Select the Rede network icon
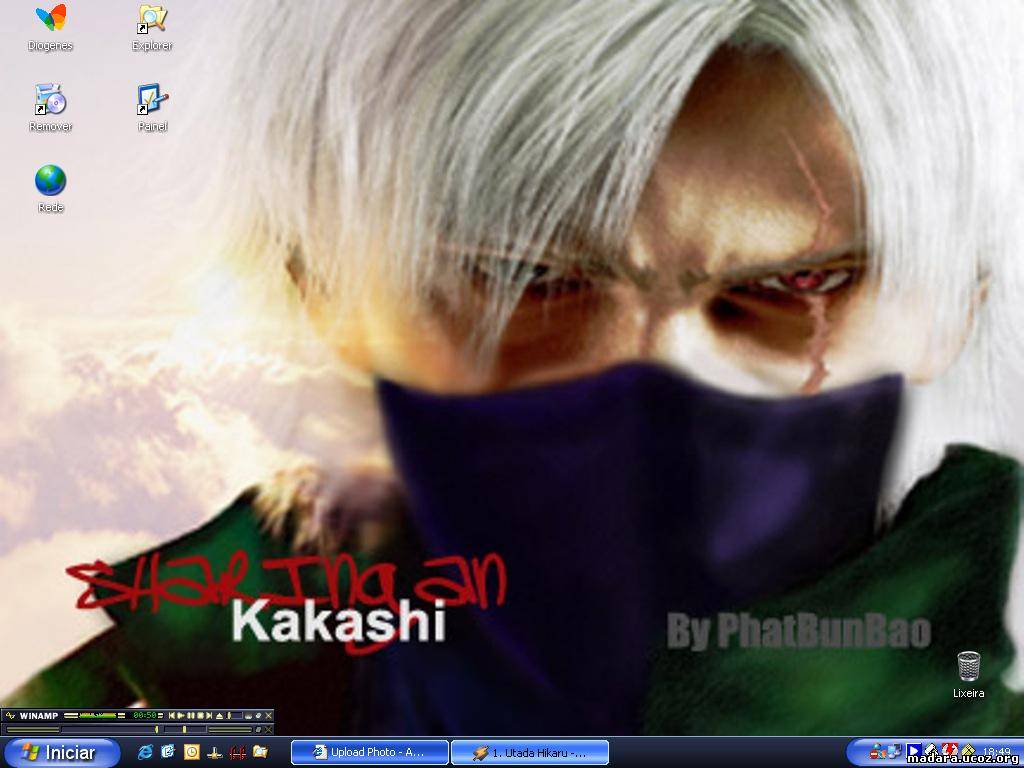Viewport: 1024px width, 768px height. (x=50, y=182)
